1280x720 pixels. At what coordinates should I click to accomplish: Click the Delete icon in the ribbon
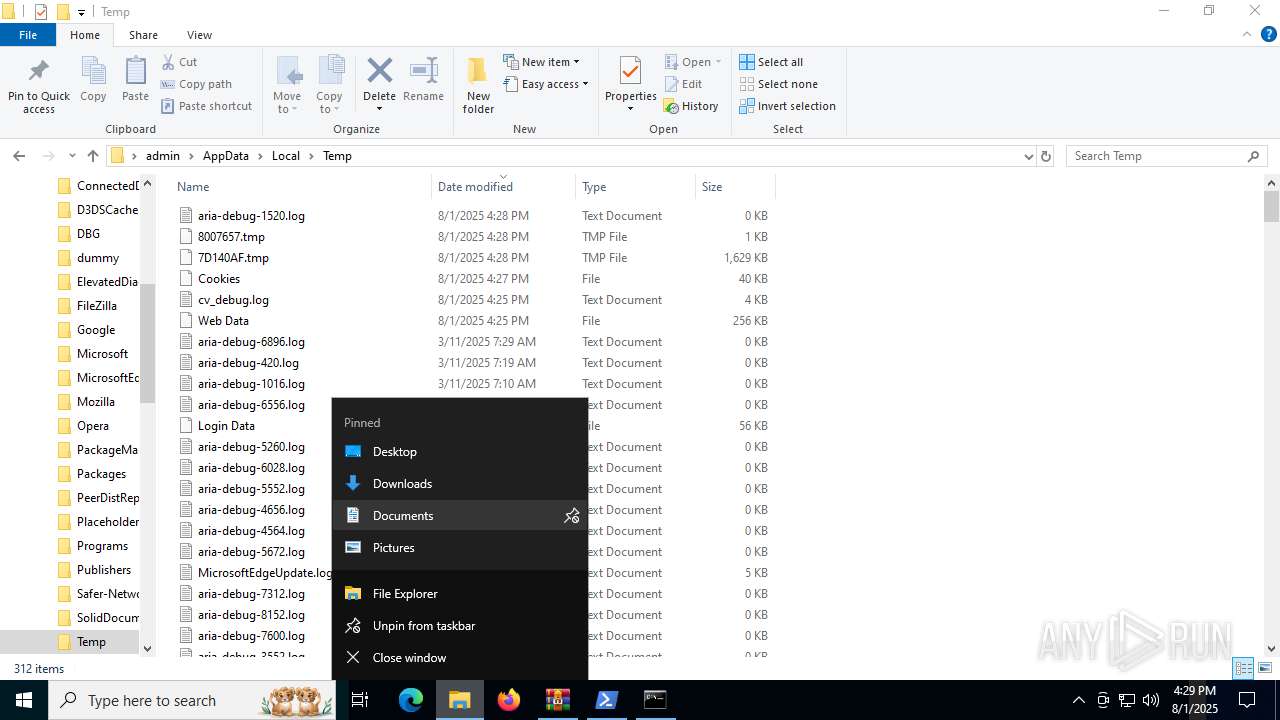click(379, 72)
